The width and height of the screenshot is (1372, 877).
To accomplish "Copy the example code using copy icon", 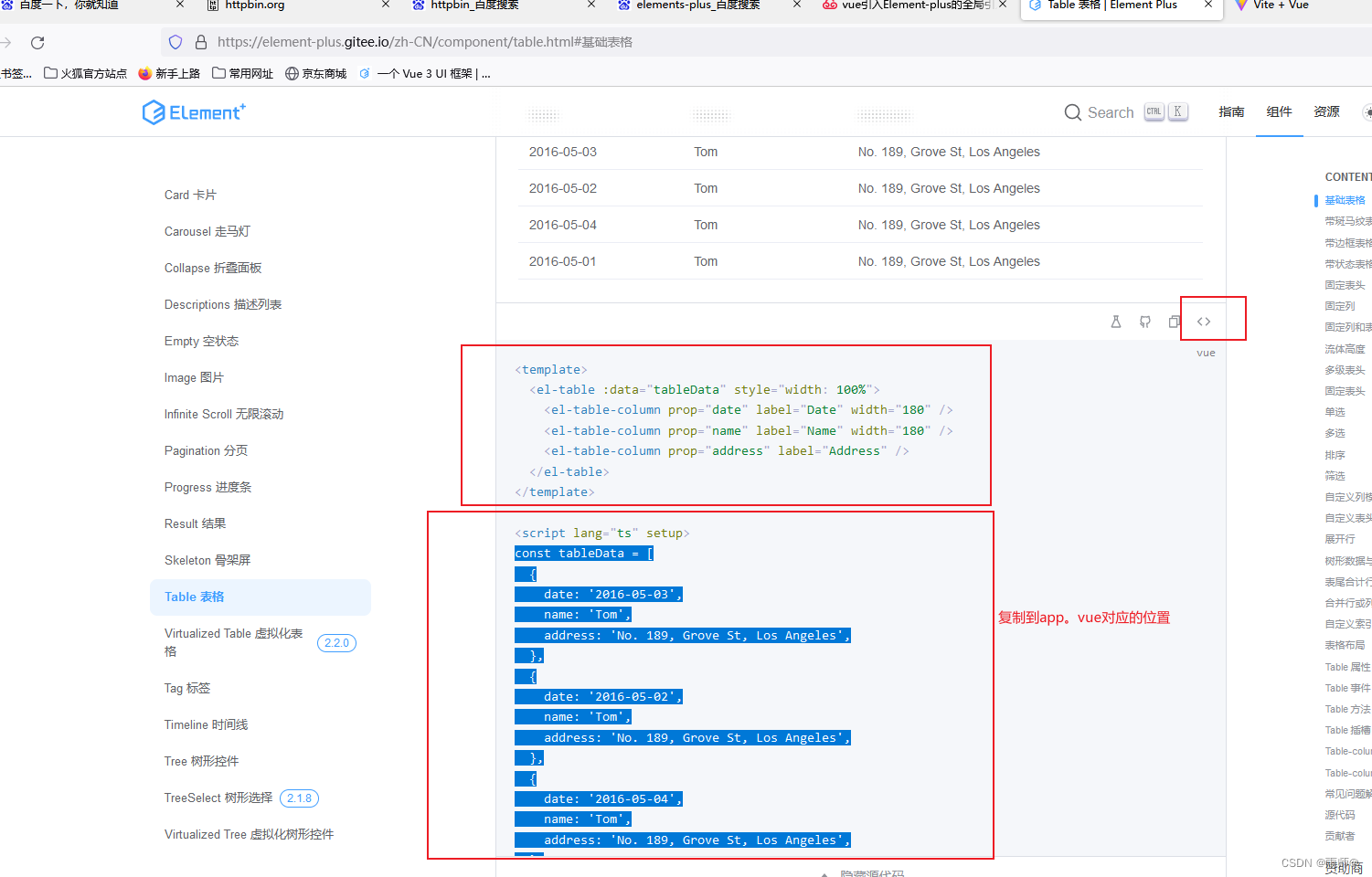I will pos(1175,322).
